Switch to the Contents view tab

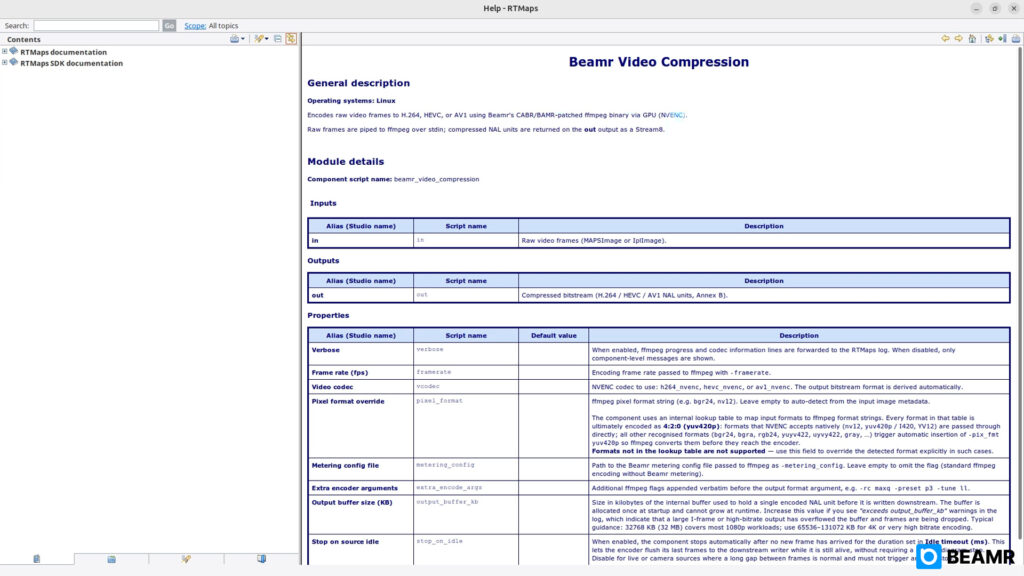[x=37, y=559]
